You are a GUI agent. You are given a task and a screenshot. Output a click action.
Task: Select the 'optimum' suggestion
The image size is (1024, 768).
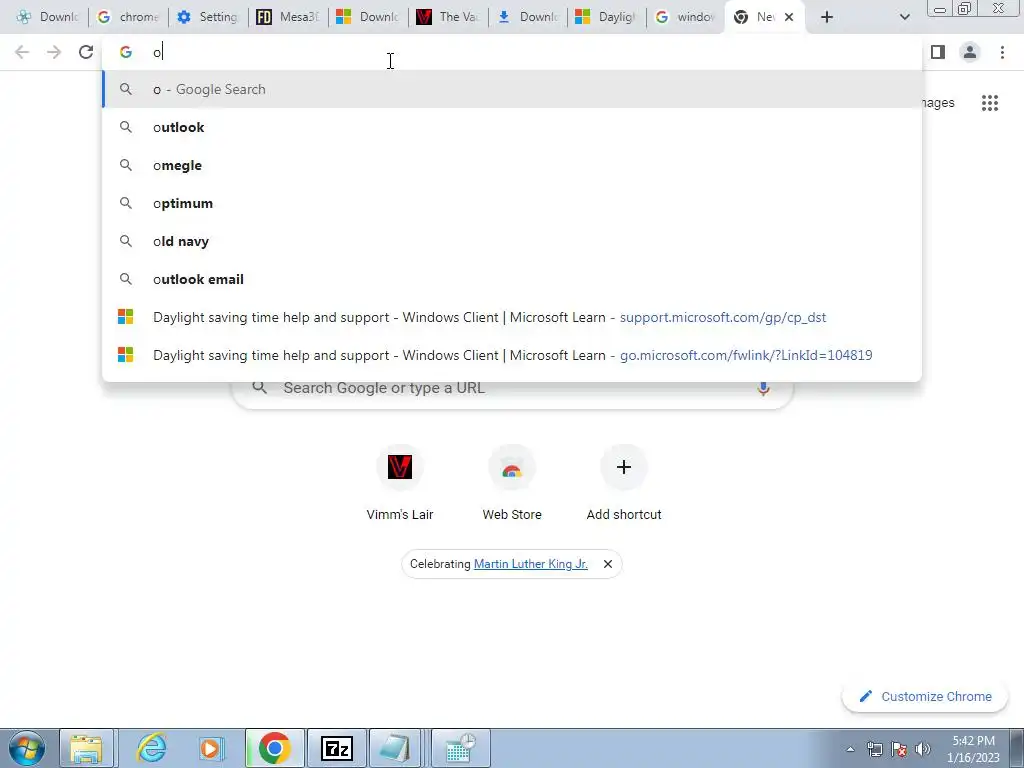pos(512,203)
